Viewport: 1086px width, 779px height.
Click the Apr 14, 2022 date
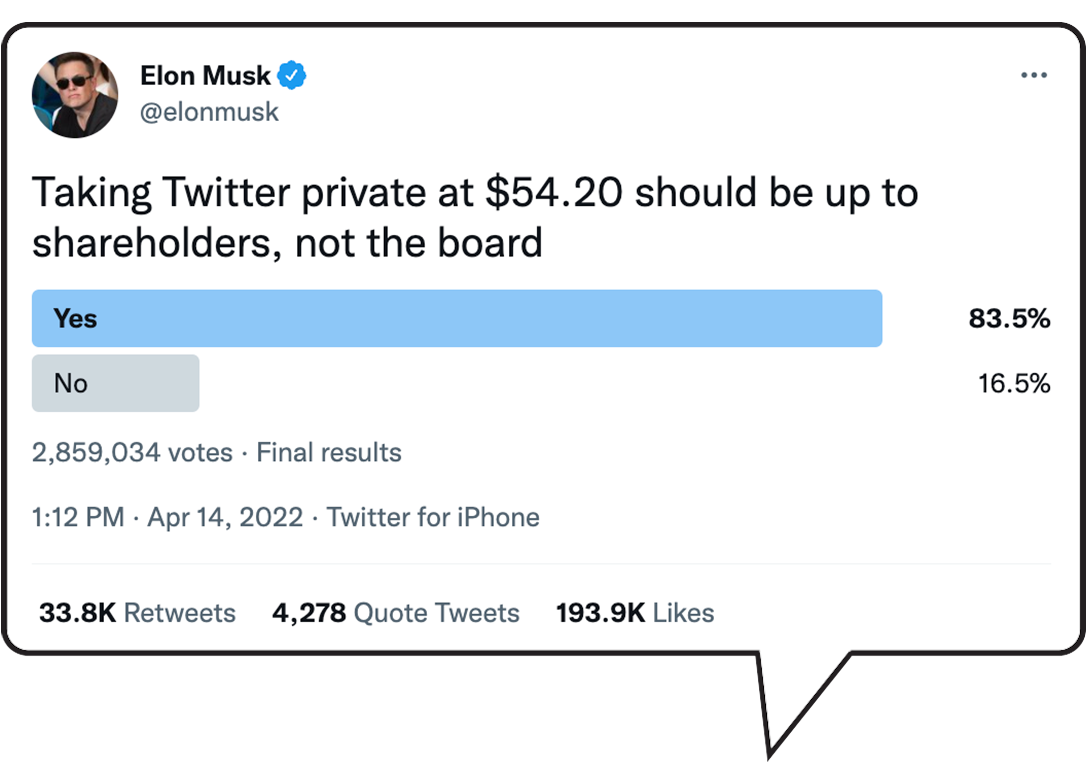point(225,517)
